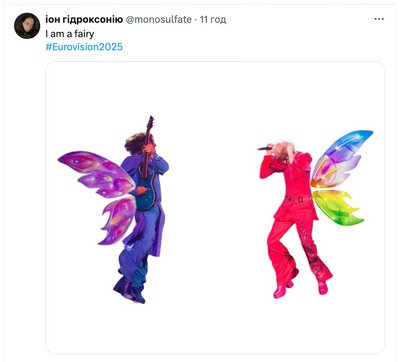Click the "I am a fairy" tweet text
The height and width of the screenshot is (362, 400).
tap(70, 34)
